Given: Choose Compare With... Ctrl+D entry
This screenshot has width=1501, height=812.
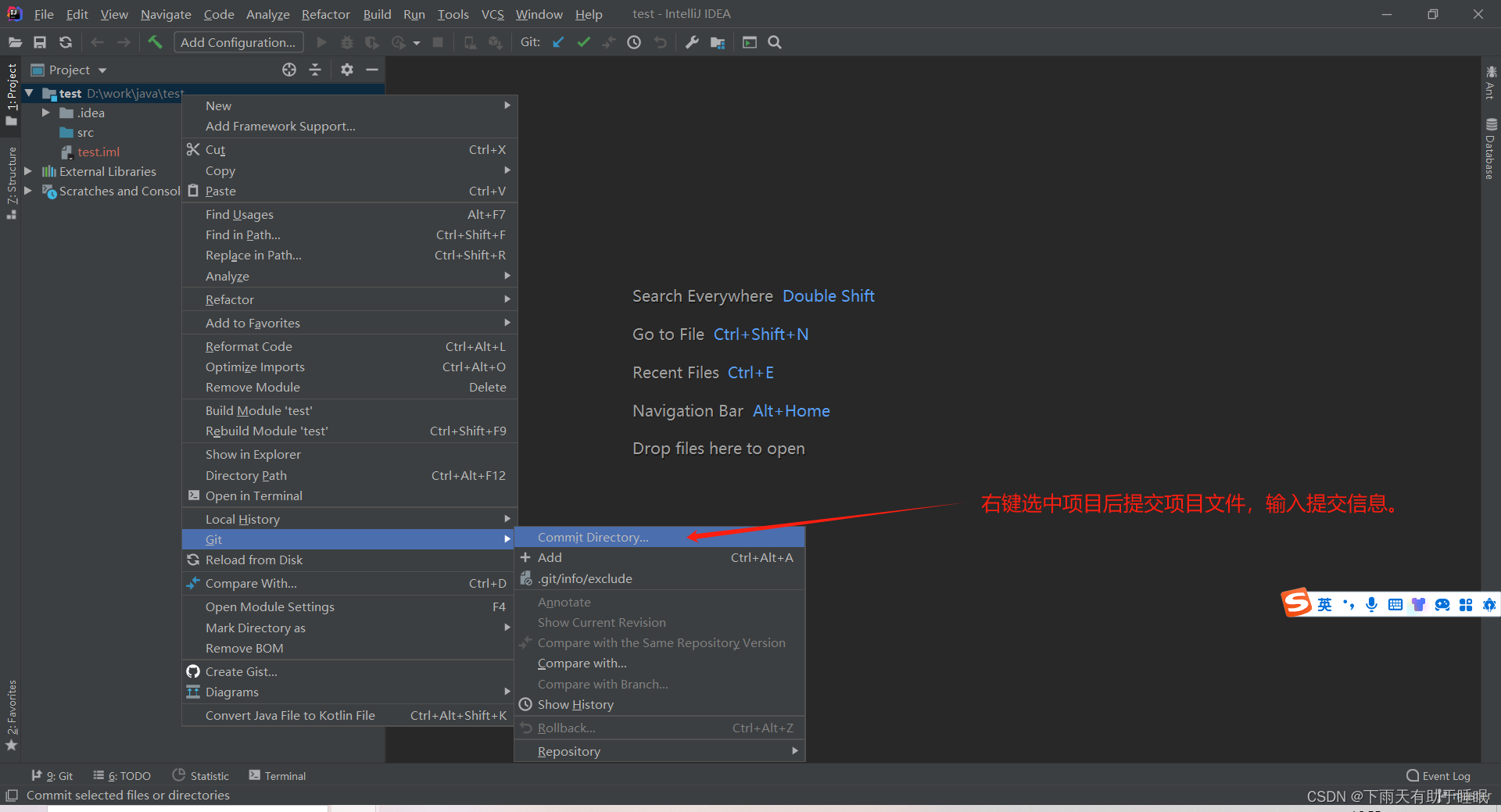Looking at the screenshot, I should (x=349, y=583).
